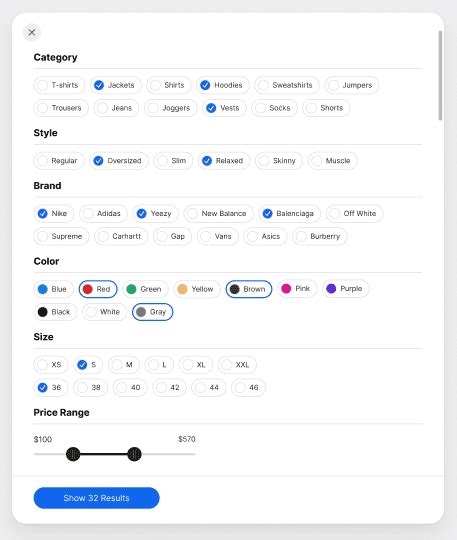
Task: Click the minimum price slider handle
Action: pyautogui.click(x=73, y=454)
